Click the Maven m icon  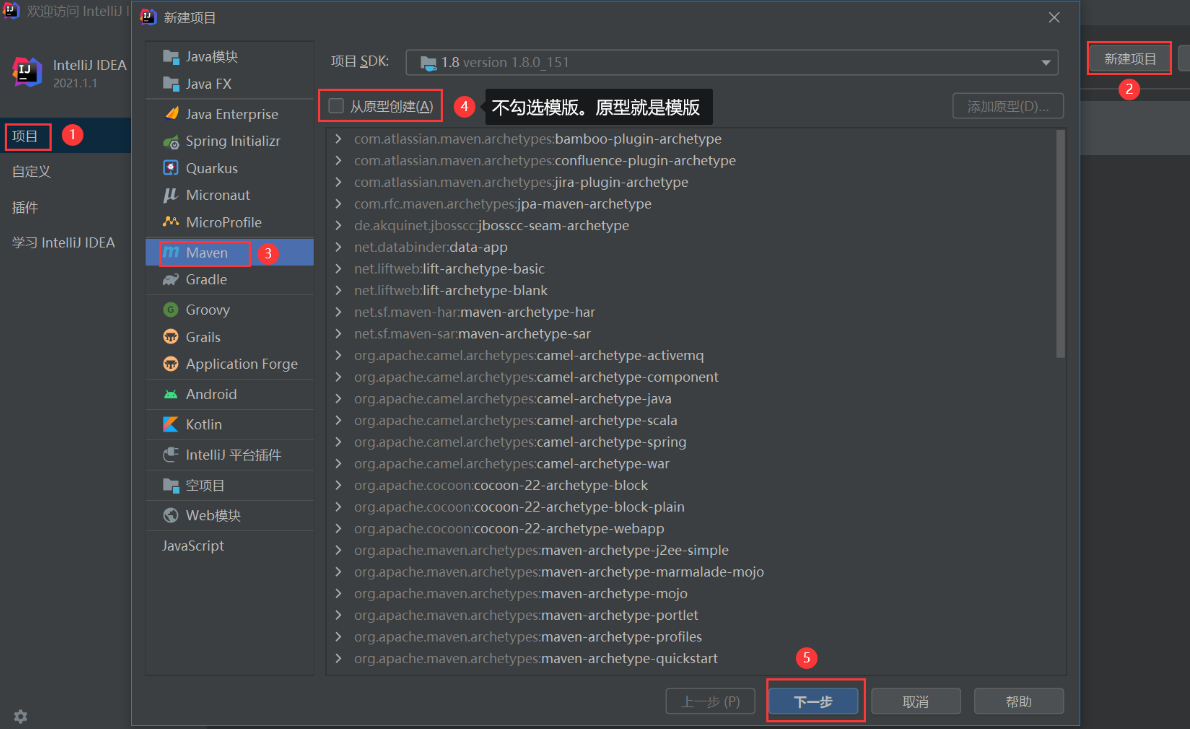171,253
